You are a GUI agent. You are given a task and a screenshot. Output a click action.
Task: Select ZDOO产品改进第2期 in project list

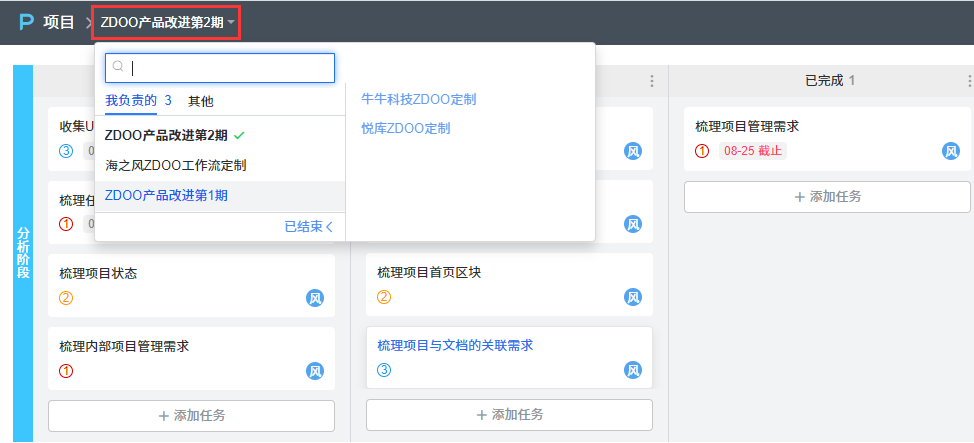tap(166, 135)
